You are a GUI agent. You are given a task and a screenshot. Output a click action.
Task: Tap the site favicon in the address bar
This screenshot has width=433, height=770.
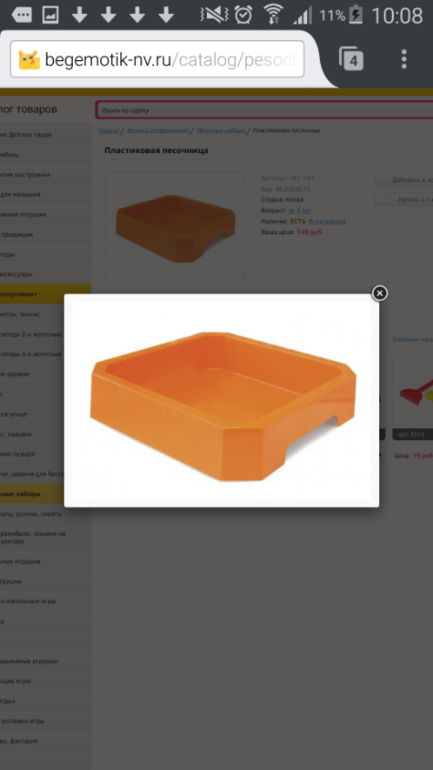[x=29, y=59]
